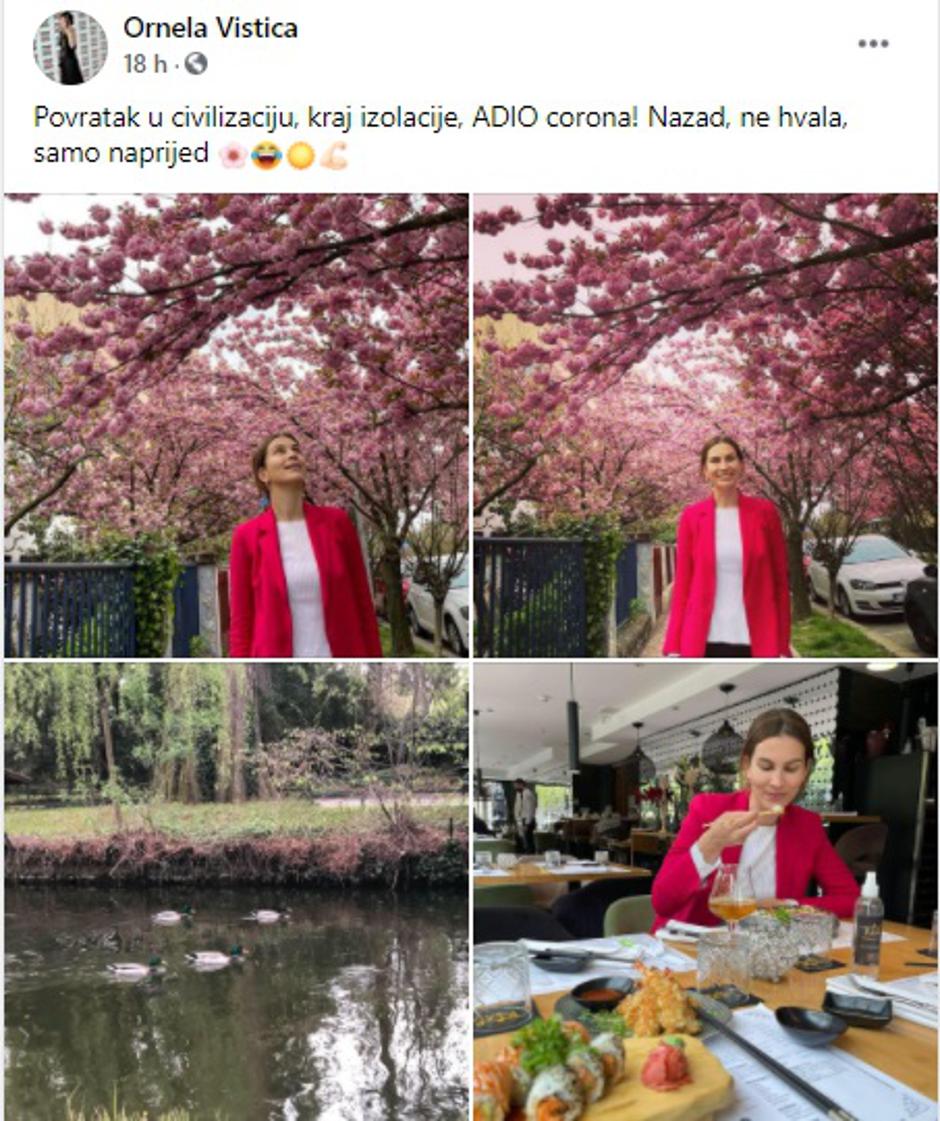Click the laughing-with-tears emoji
Image resolution: width=940 pixels, height=1121 pixels.
(x=267, y=155)
